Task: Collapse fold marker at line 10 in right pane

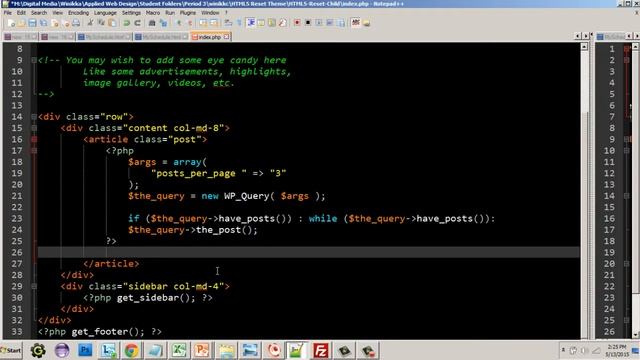Action: point(627,151)
